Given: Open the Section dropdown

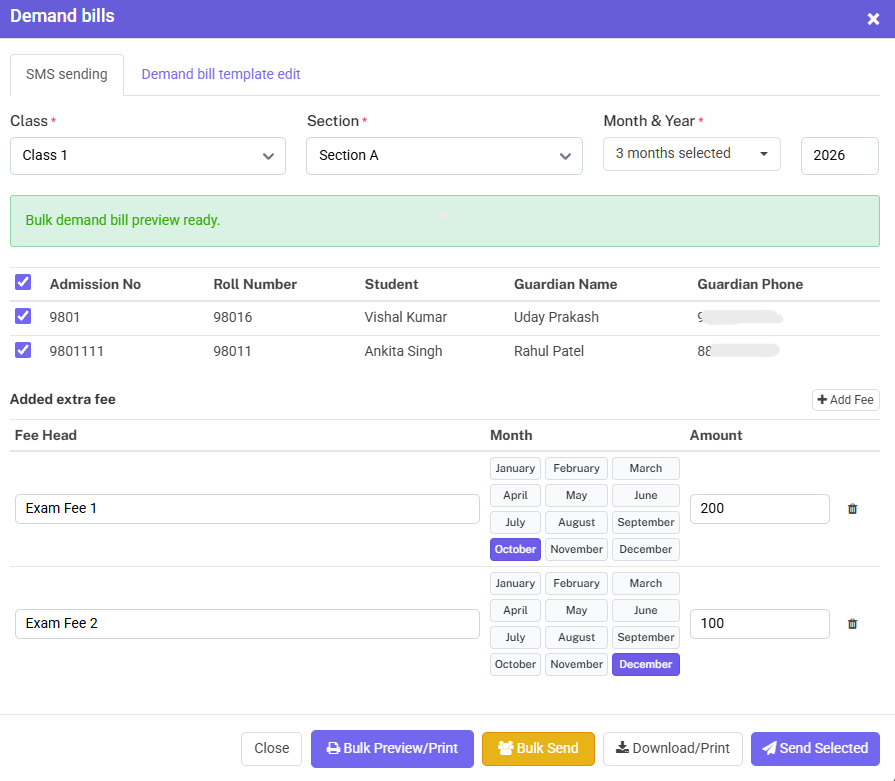Looking at the screenshot, I should click(444, 156).
